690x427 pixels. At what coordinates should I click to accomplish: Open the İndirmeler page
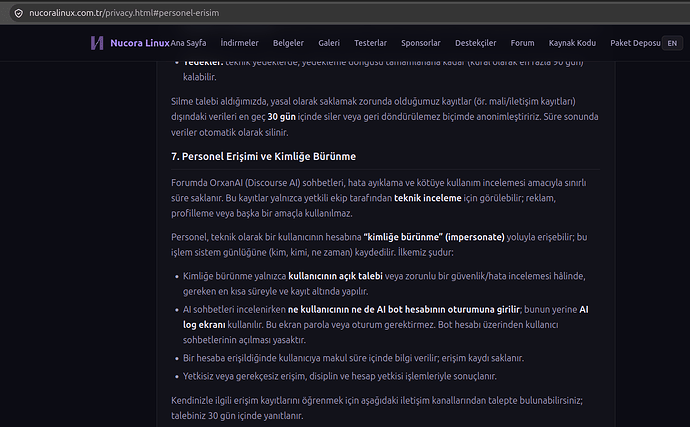[239, 43]
